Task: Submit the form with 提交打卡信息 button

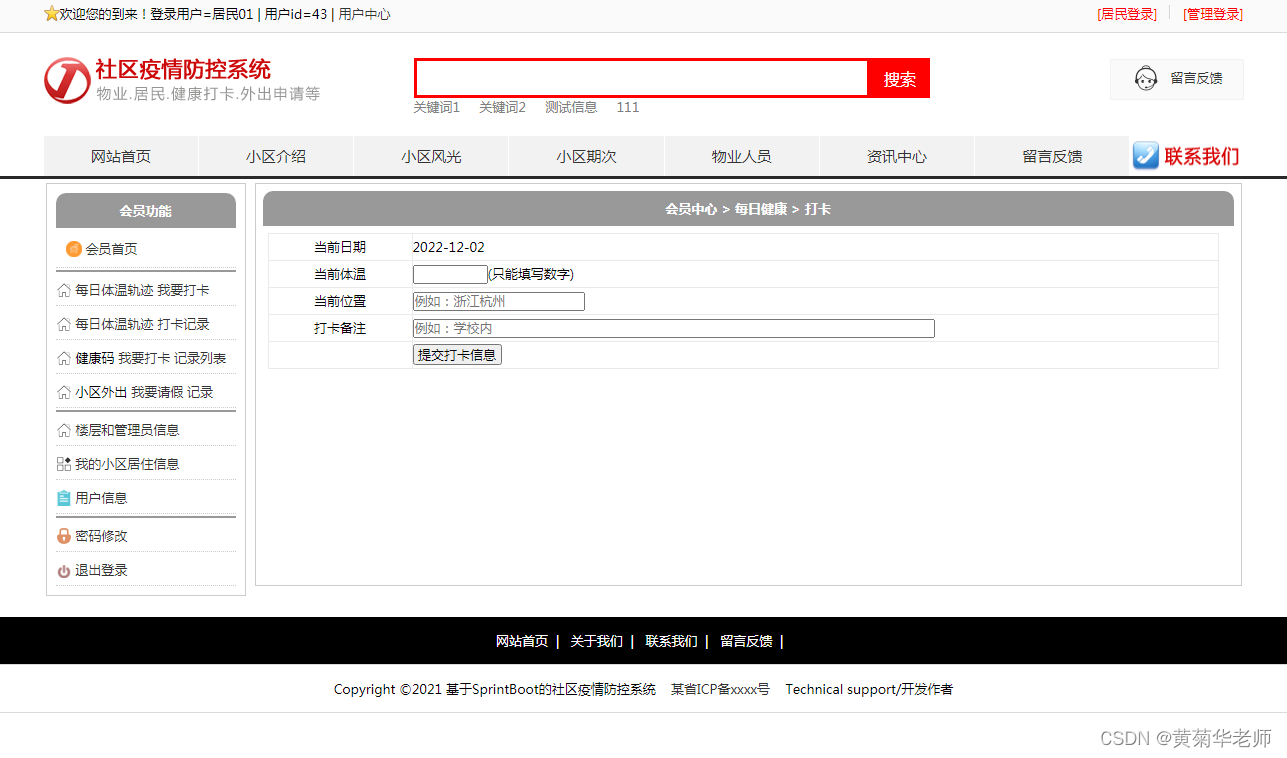Action: point(457,354)
